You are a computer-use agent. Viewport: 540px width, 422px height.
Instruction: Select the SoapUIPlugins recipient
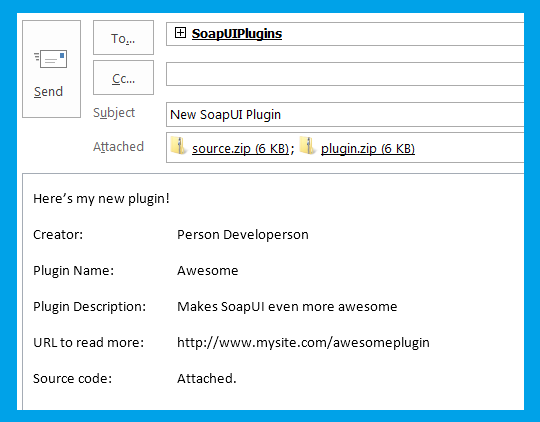237,34
